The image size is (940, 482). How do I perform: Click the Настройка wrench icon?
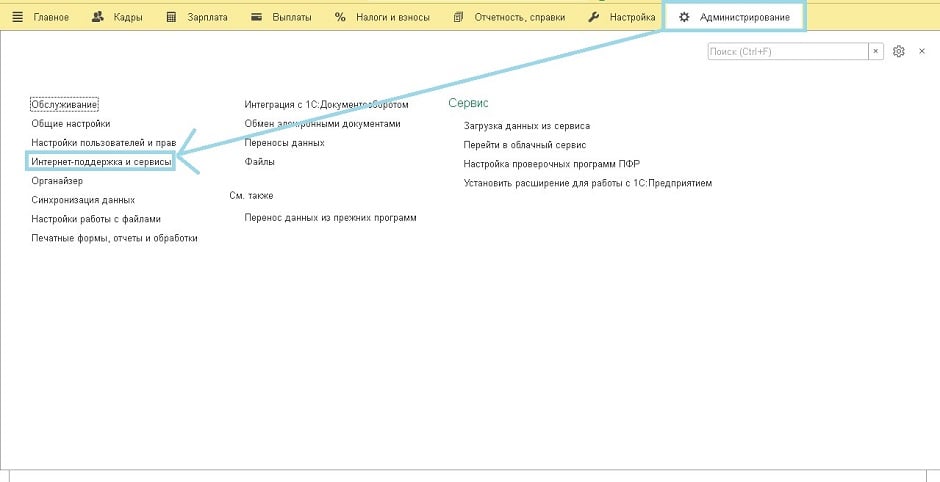pyautogui.click(x=593, y=17)
